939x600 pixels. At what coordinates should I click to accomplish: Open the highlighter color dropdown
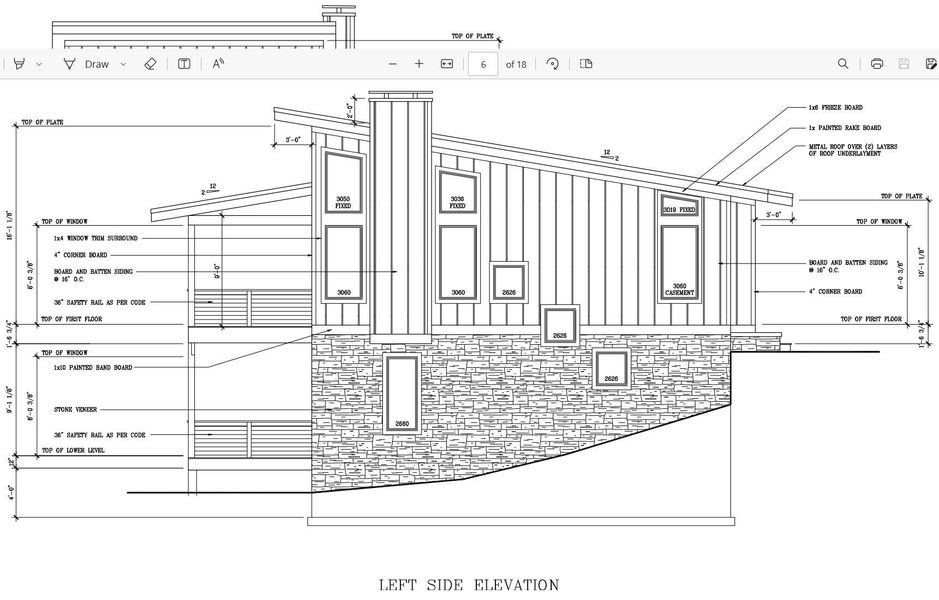[x=39, y=63]
